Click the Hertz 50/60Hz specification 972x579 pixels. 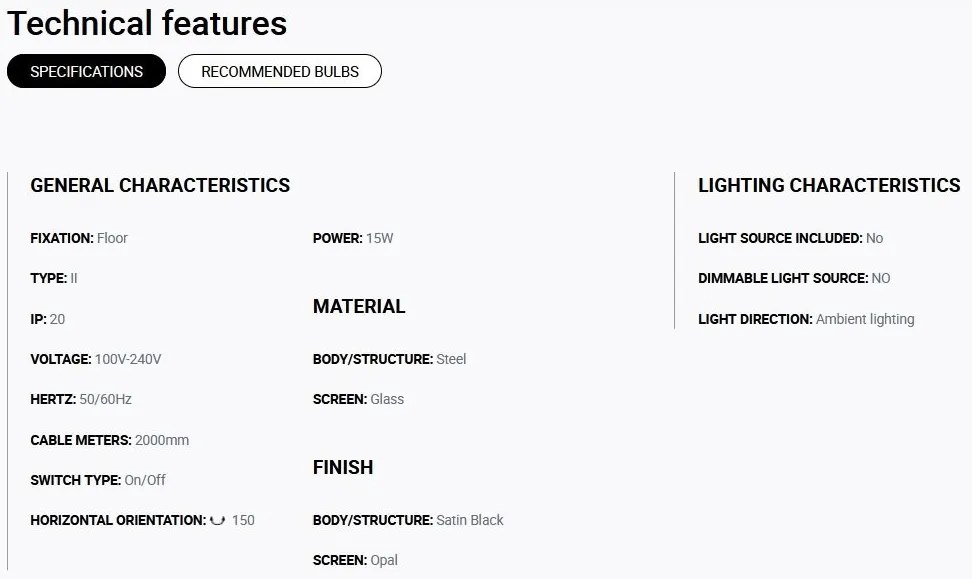(81, 399)
